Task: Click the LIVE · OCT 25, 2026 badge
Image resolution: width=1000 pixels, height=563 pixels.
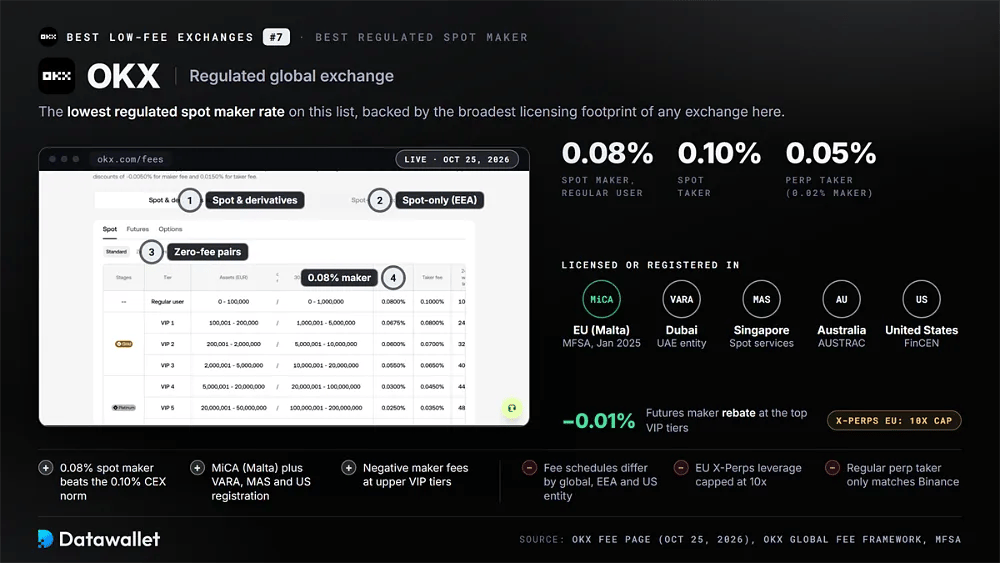Action: (x=457, y=159)
